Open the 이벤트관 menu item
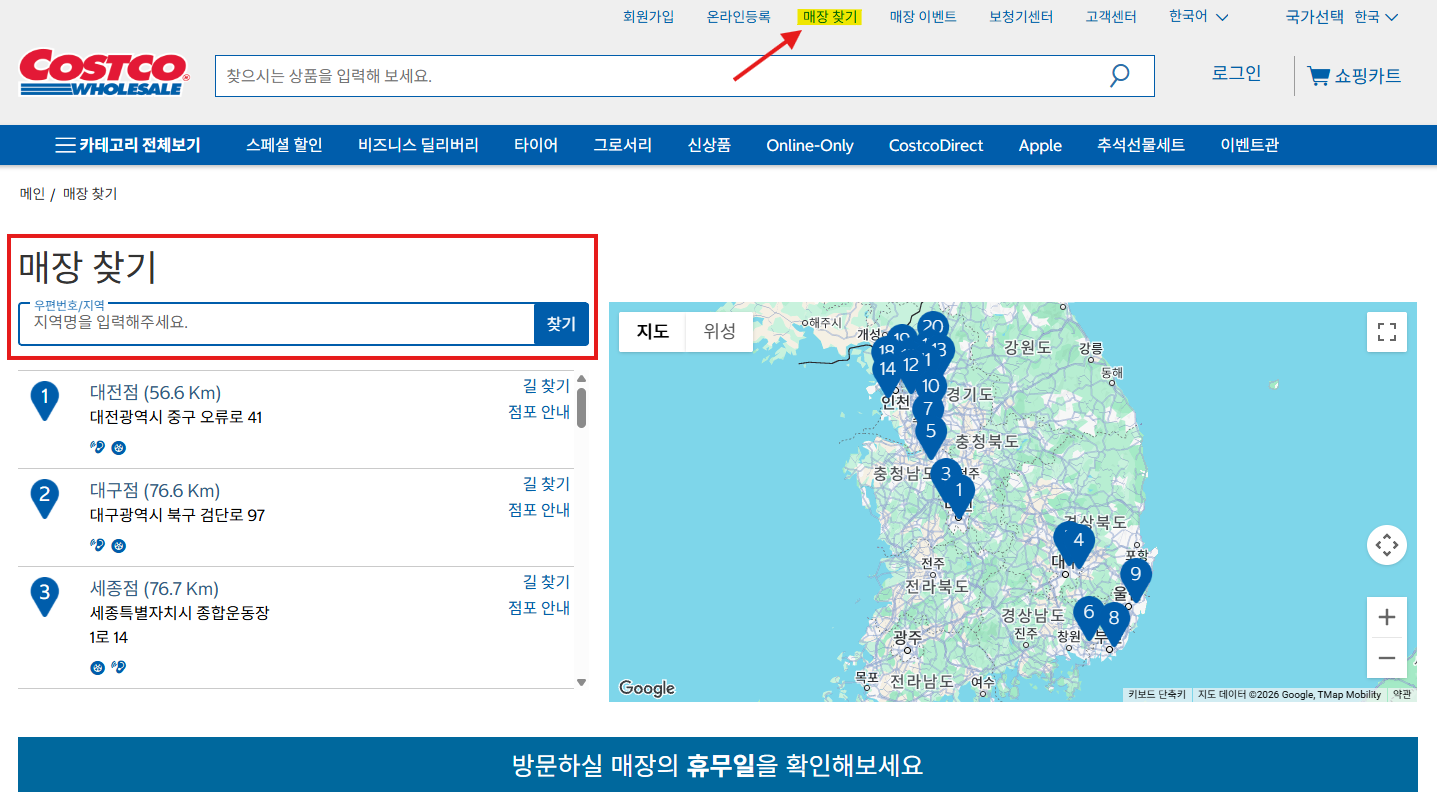Viewport: 1437px width, 805px height. click(1249, 145)
